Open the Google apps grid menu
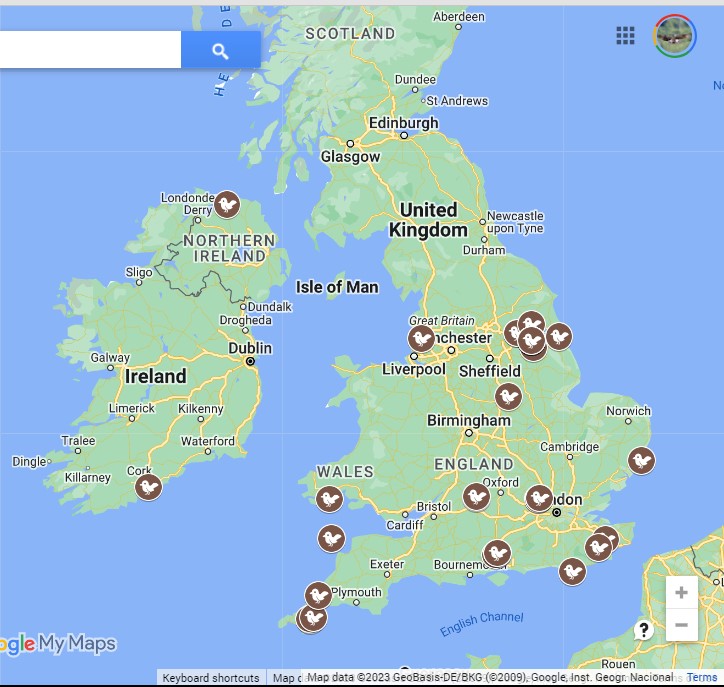 (x=625, y=37)
